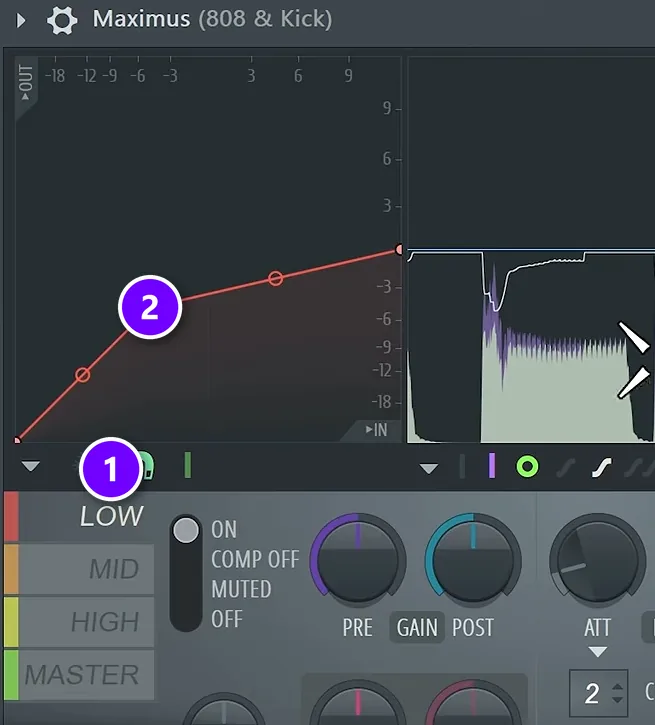Click the yellow color strip beside HIGH
Screen dimensions: 655x725
[12, 621]
